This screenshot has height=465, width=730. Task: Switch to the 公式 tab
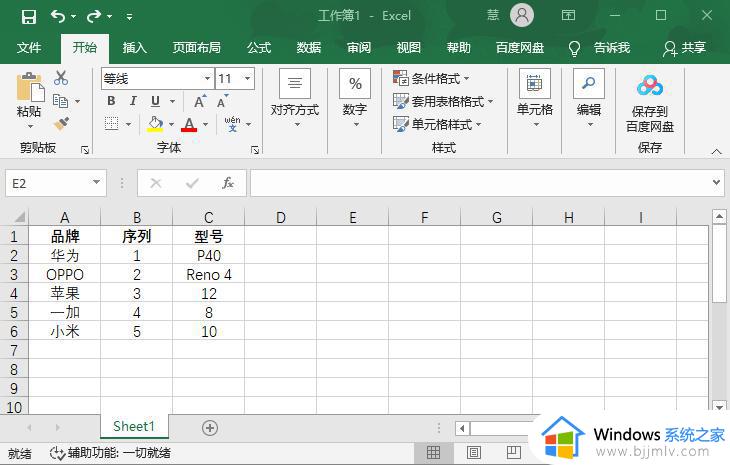click(259, 48)
